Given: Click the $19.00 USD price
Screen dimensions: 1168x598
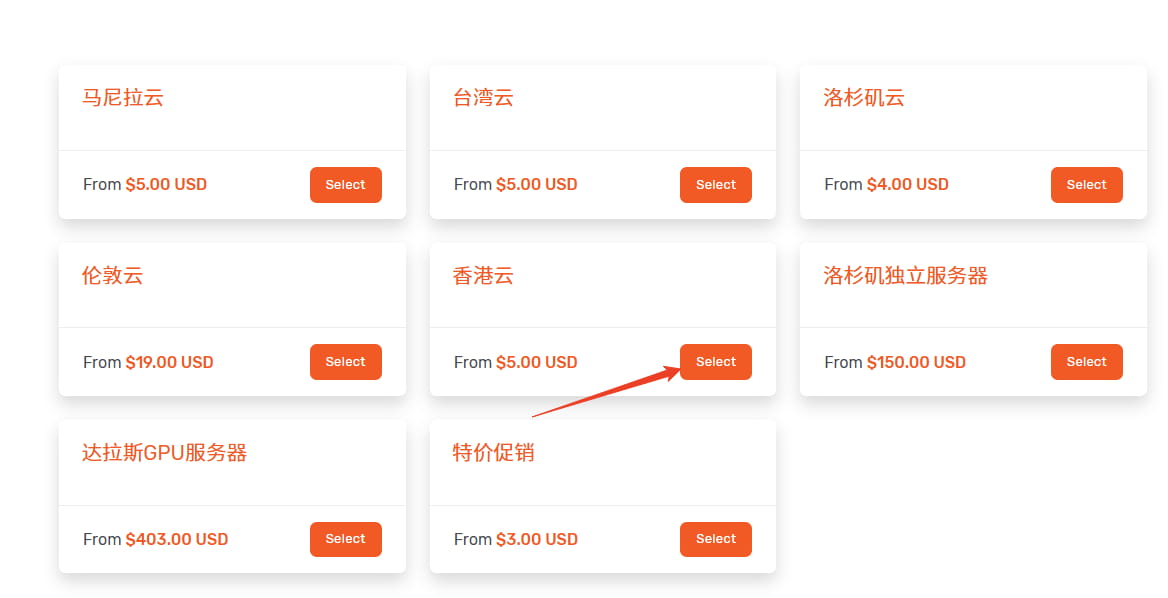Looking at the screenshot, I should pos(169,363).
